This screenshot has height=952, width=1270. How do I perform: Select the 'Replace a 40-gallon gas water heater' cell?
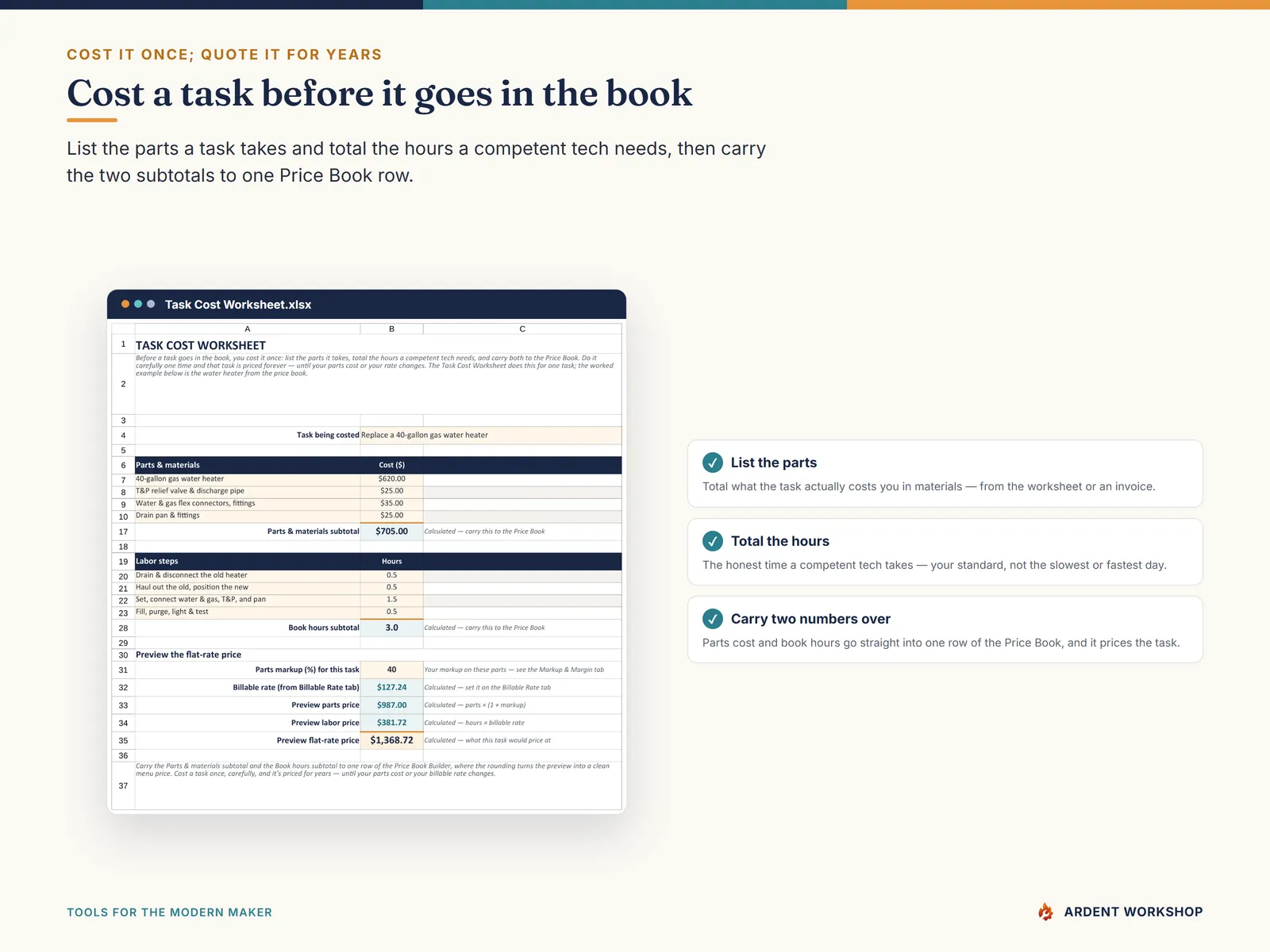click(491, 435)
